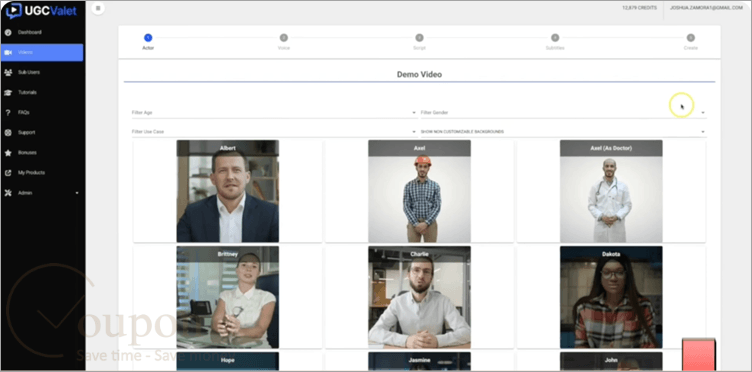
Task: Go to the Subtitles step circle
Action: tap(555, 38)
